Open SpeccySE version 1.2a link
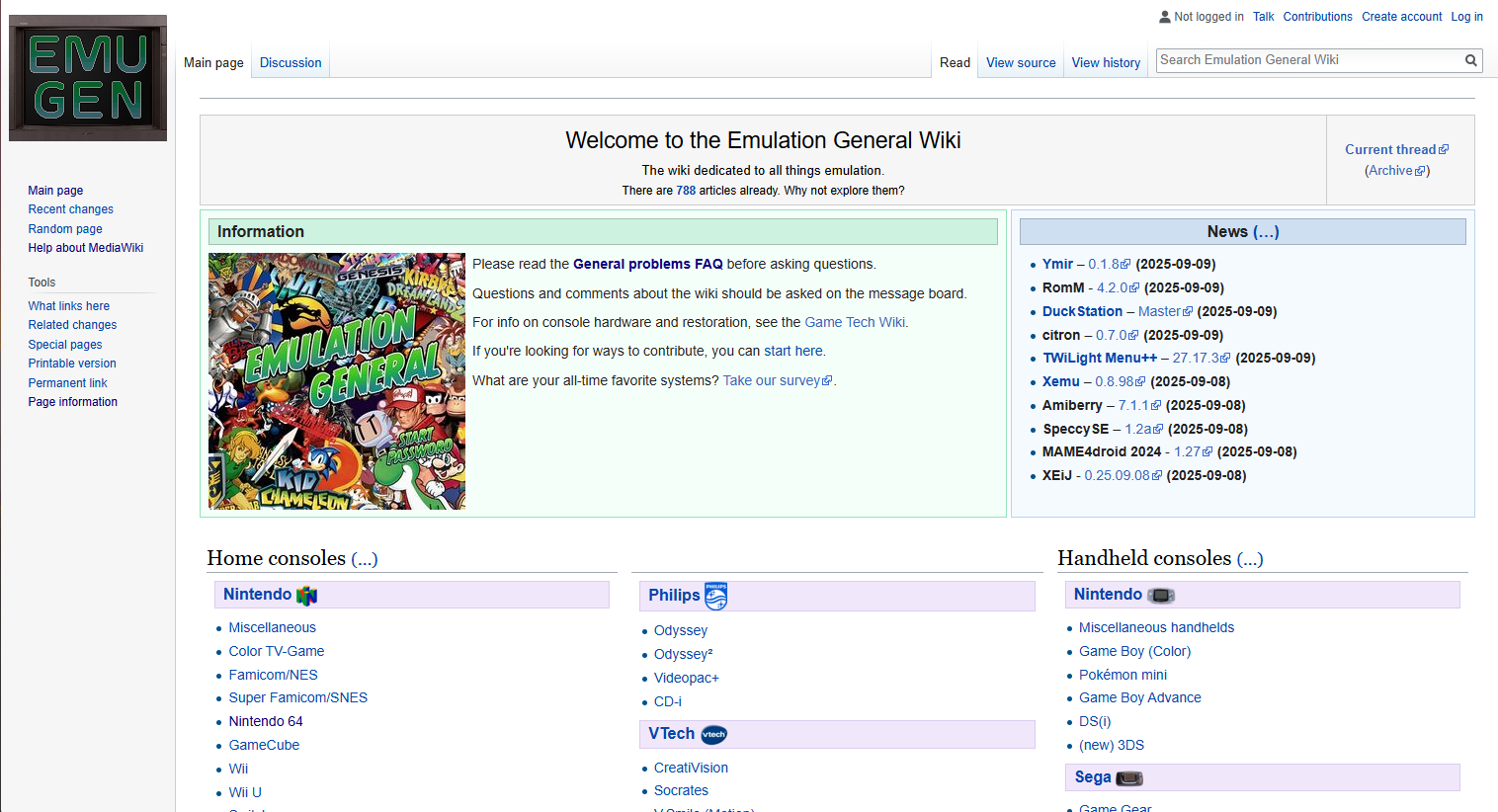The width and height of the screenshot is (1498, 812). pos(1144,429)
